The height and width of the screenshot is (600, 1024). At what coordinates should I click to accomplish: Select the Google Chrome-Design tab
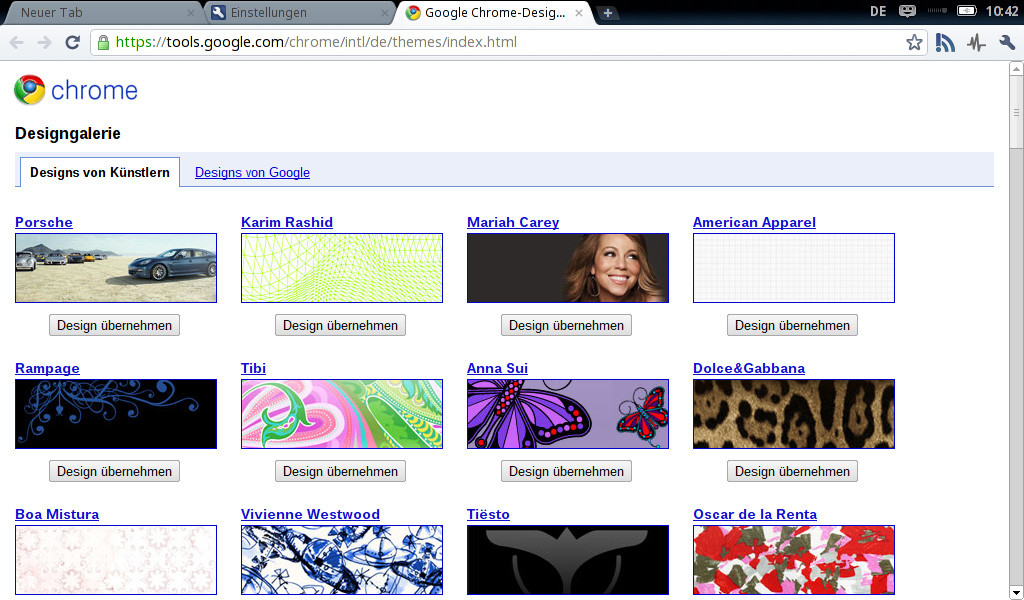coord(494,12)
